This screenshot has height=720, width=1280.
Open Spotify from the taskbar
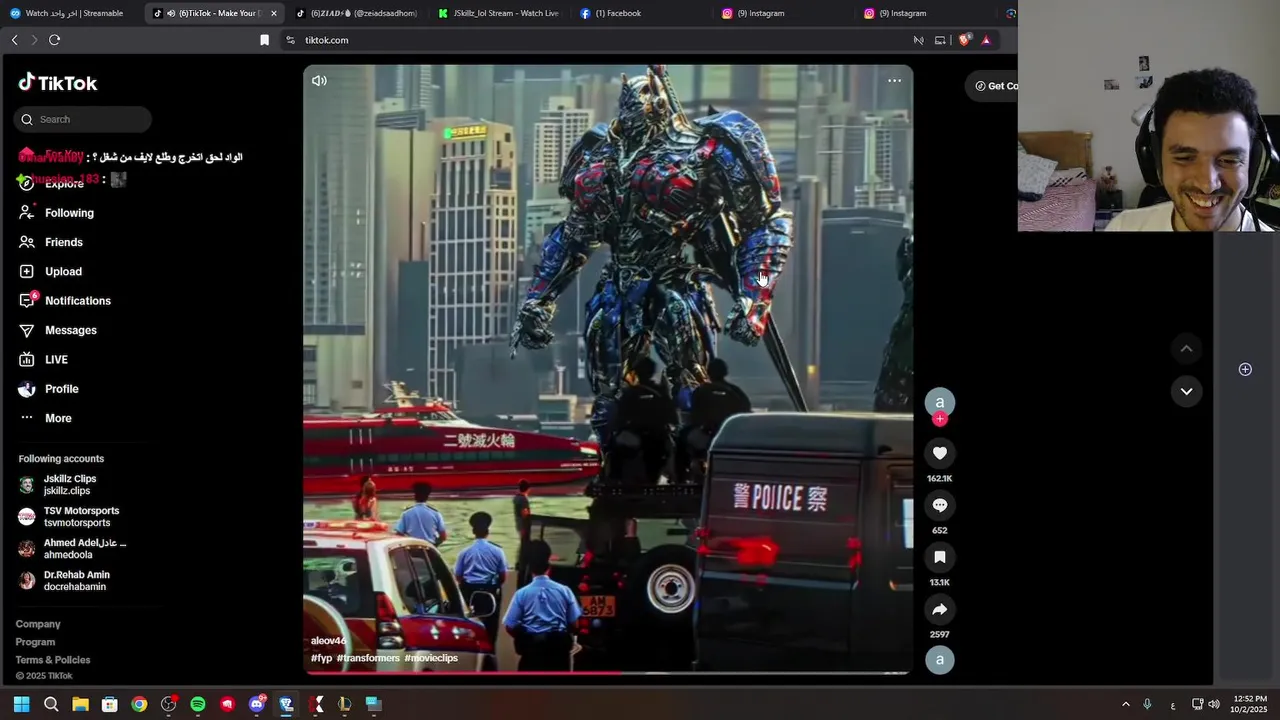pyautogui.click(x=198, y=704)
